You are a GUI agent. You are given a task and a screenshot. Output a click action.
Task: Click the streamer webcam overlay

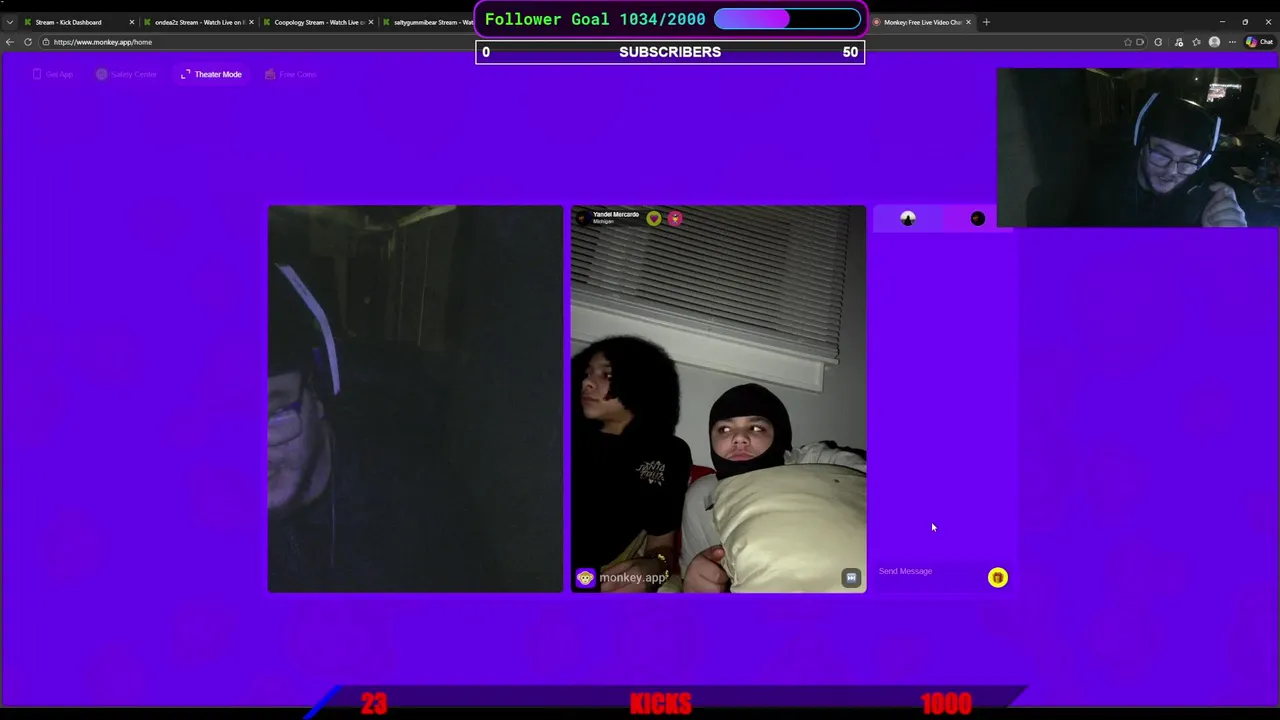pyautogui.click(x=1138, y=147)
